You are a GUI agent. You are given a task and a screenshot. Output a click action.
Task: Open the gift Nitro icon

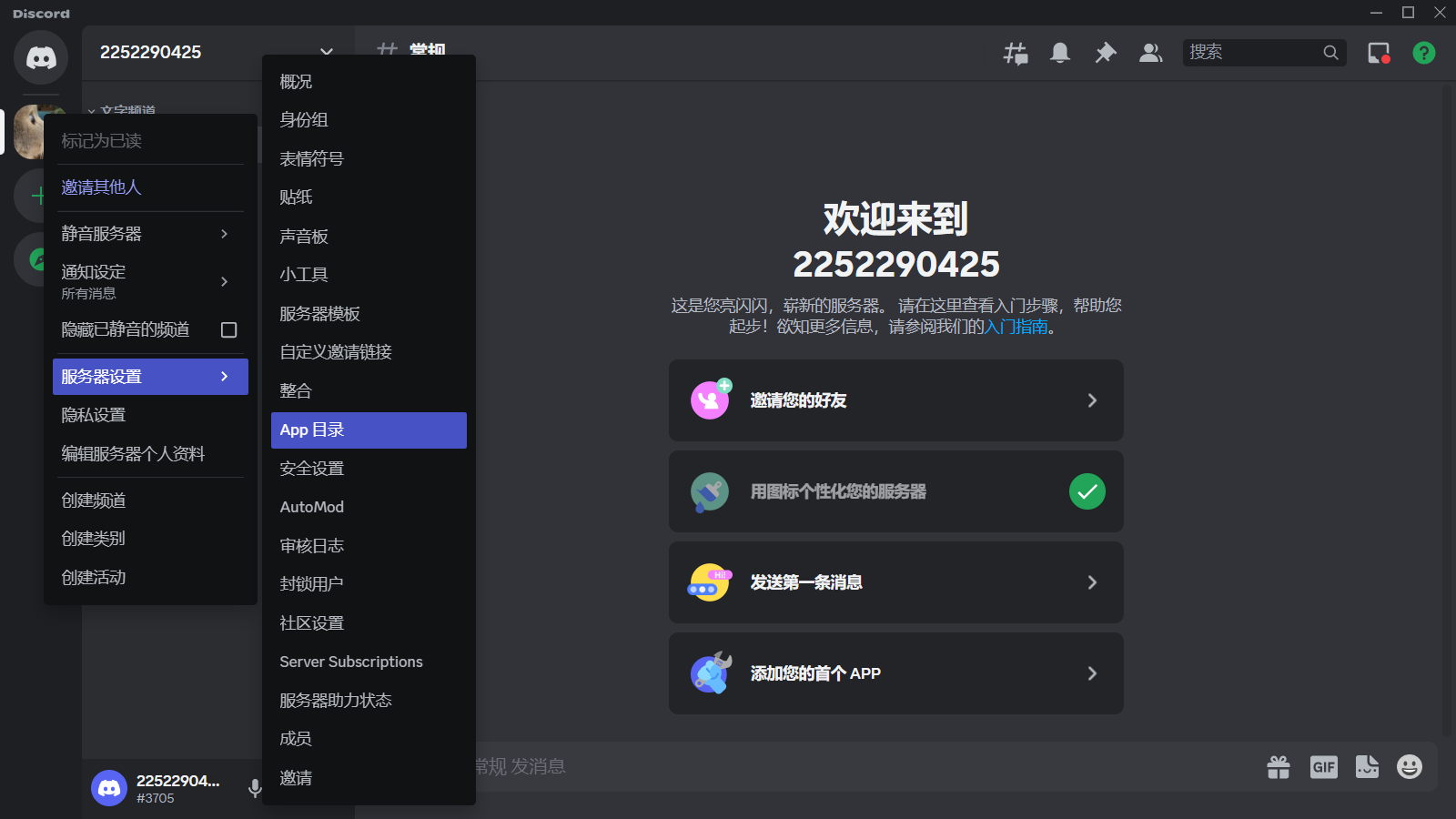point(1279,767)
